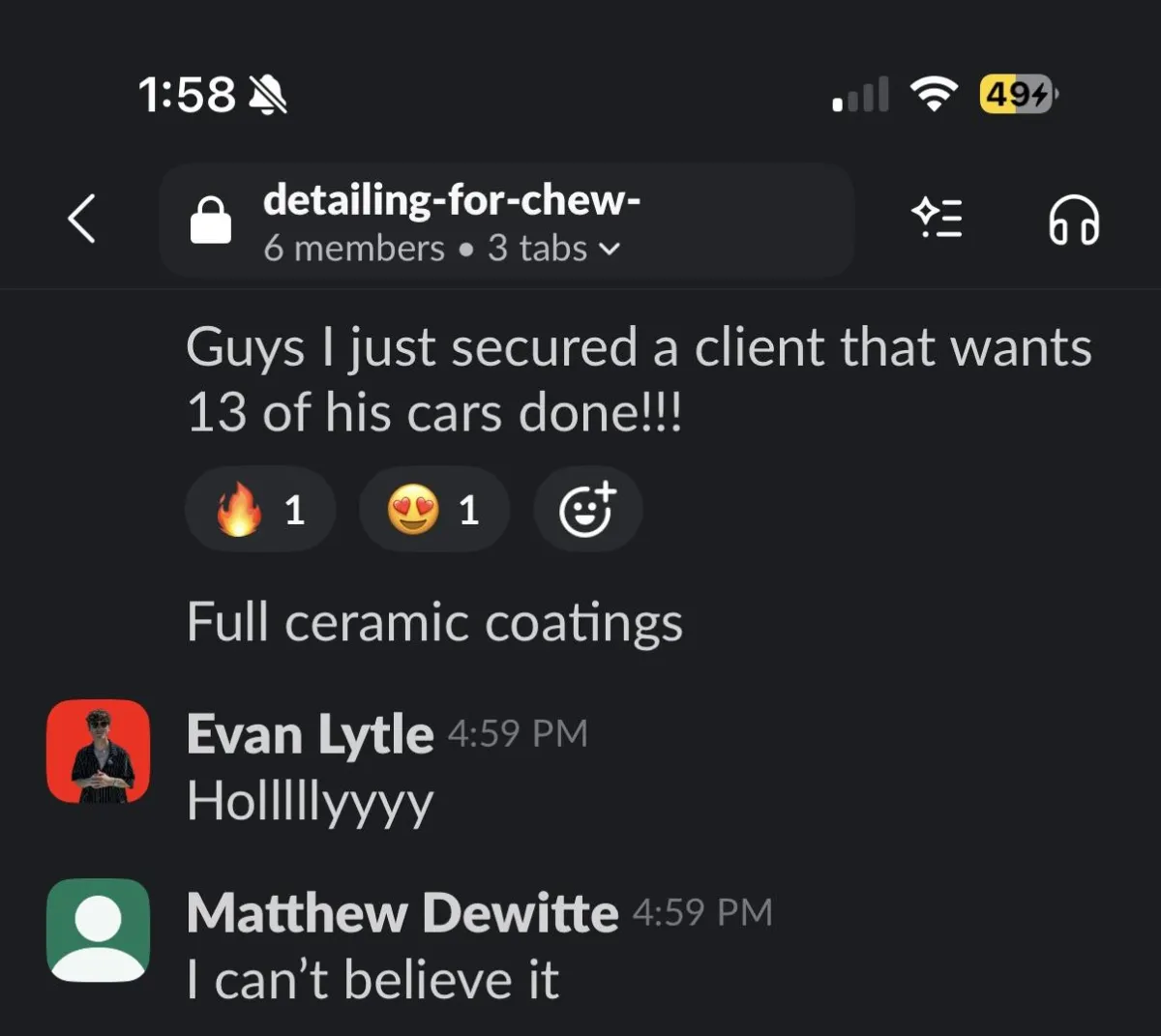Screen dimensions: 1161x1036
Task: Select the 'Full ceramic coatings' message
Action: point(435,623)
